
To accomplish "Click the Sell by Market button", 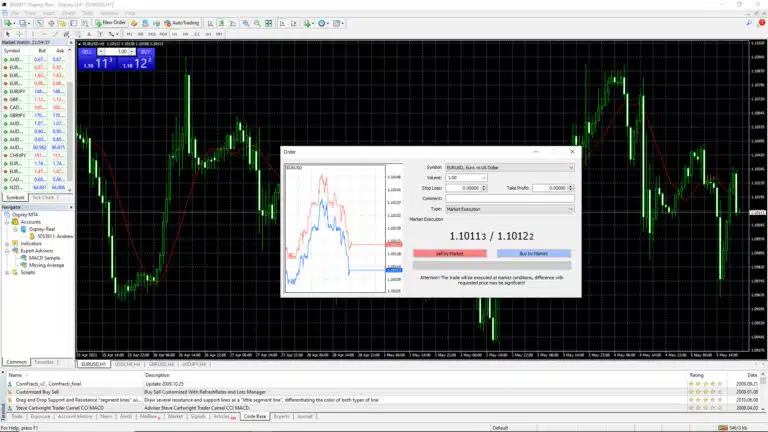I will 450,253.
